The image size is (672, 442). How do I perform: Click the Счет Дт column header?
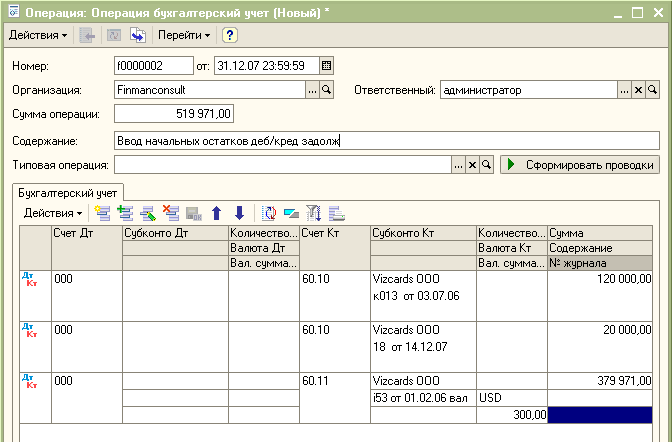[x=87, y=248]
